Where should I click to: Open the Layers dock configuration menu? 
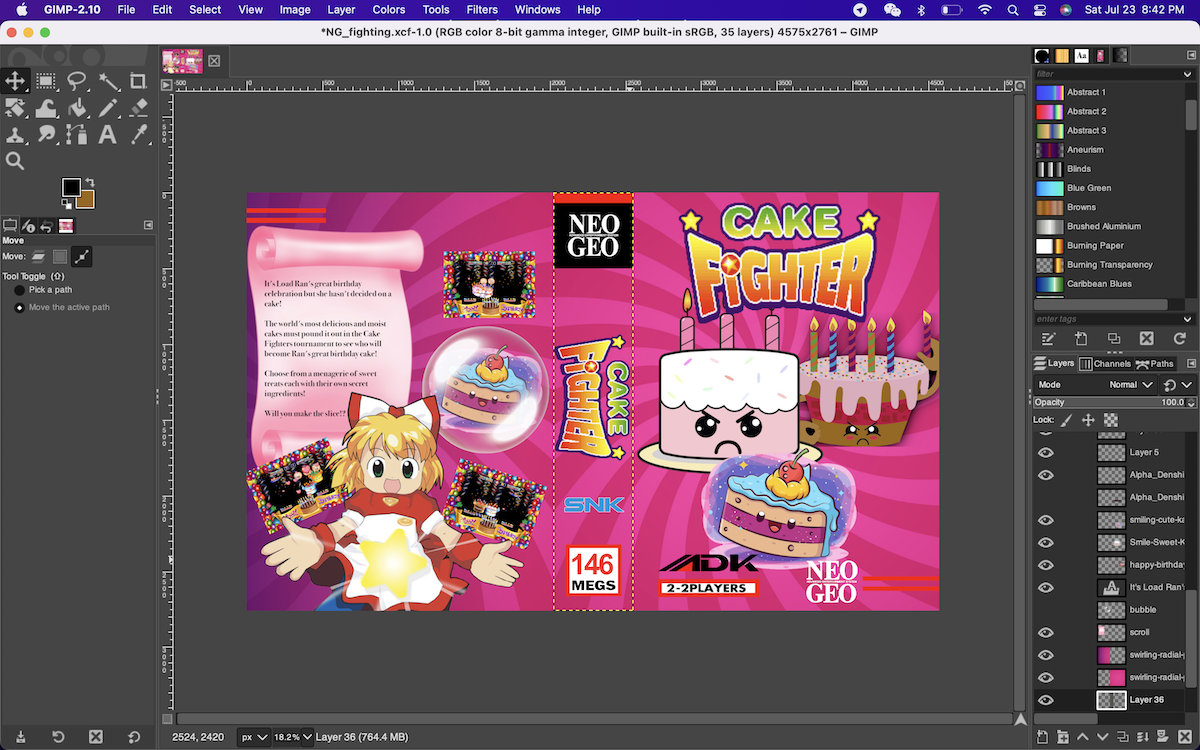[1190, 364]
